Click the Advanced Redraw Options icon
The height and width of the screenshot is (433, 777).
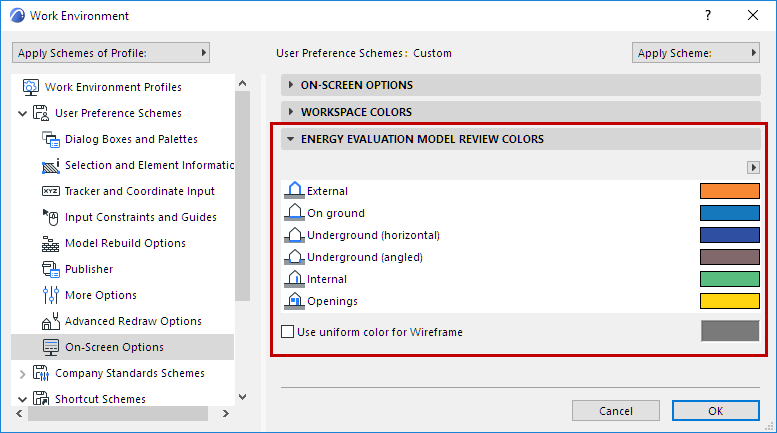point(51,321)
